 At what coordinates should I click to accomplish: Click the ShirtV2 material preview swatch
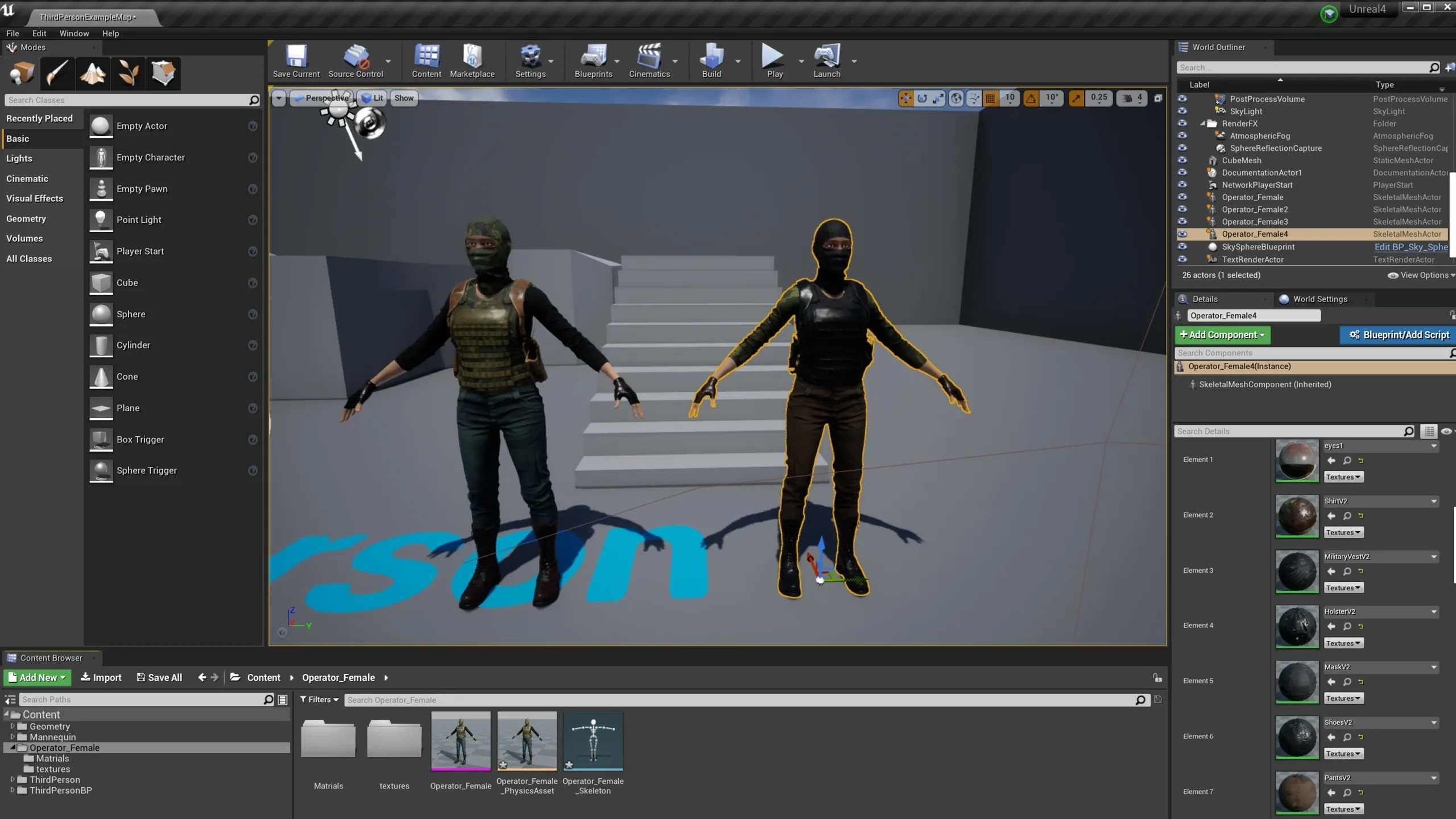coord(1297,516)
